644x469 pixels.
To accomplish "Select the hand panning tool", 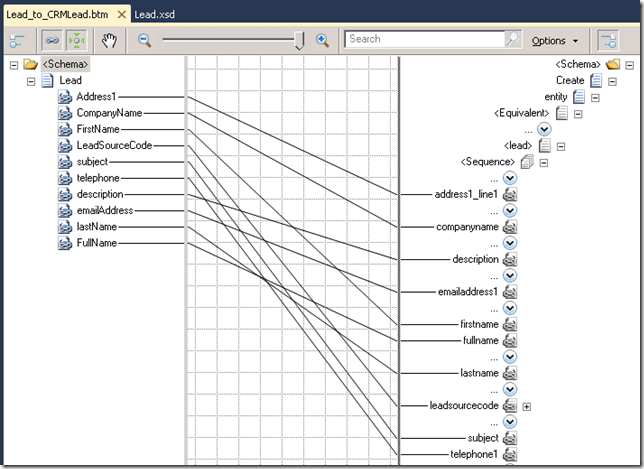I will point(109,41).
